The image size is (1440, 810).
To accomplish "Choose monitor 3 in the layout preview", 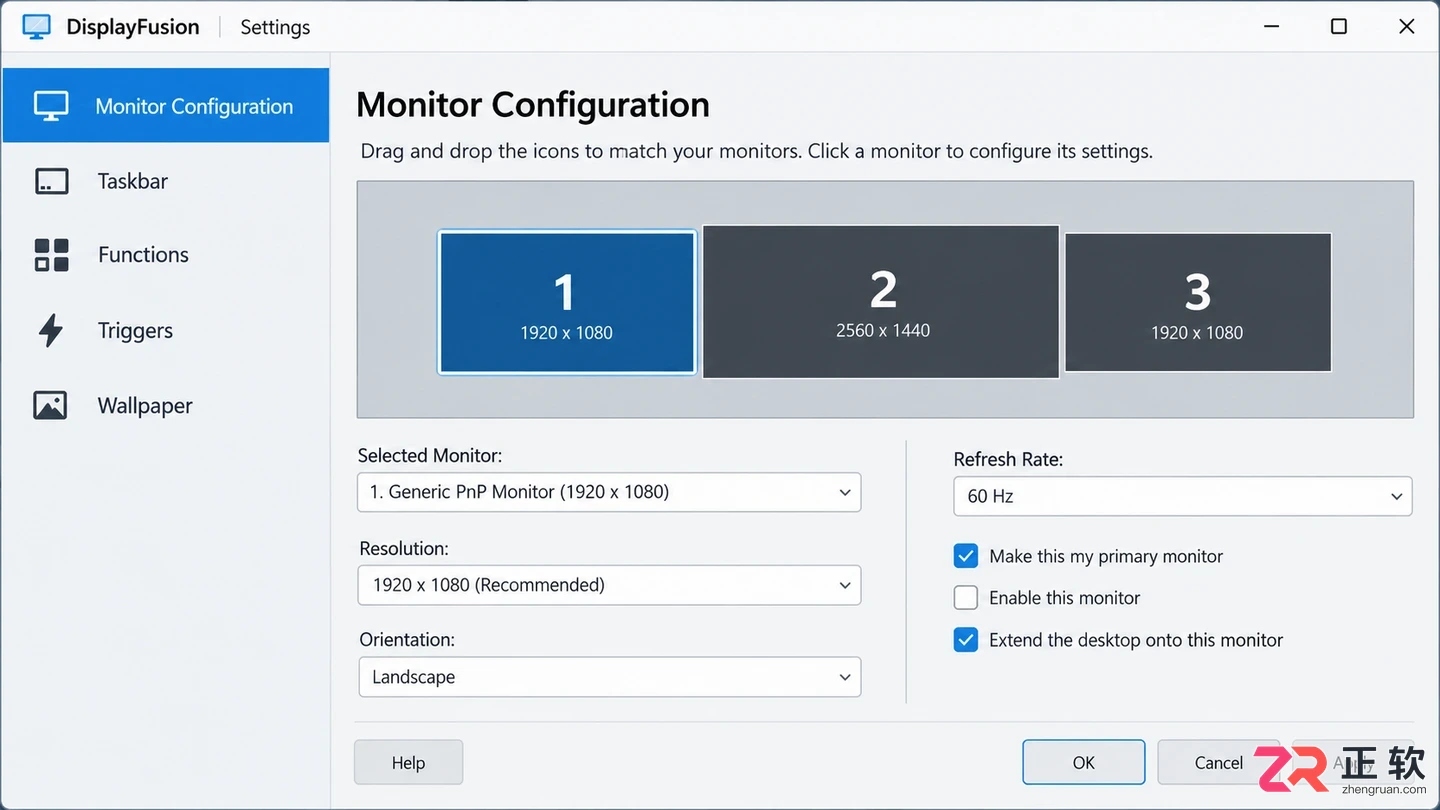I will (x=1198, y=302).
